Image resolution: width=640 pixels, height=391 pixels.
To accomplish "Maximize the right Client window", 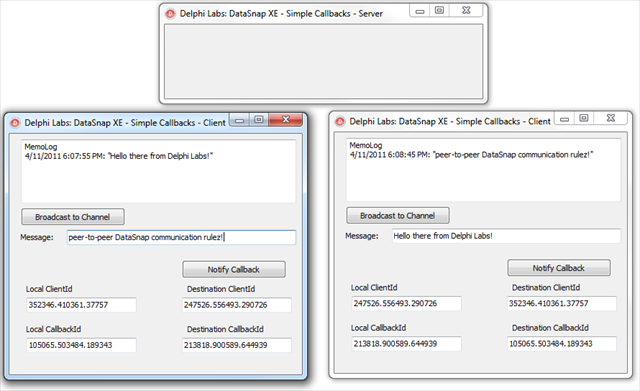I will point(584,118).
